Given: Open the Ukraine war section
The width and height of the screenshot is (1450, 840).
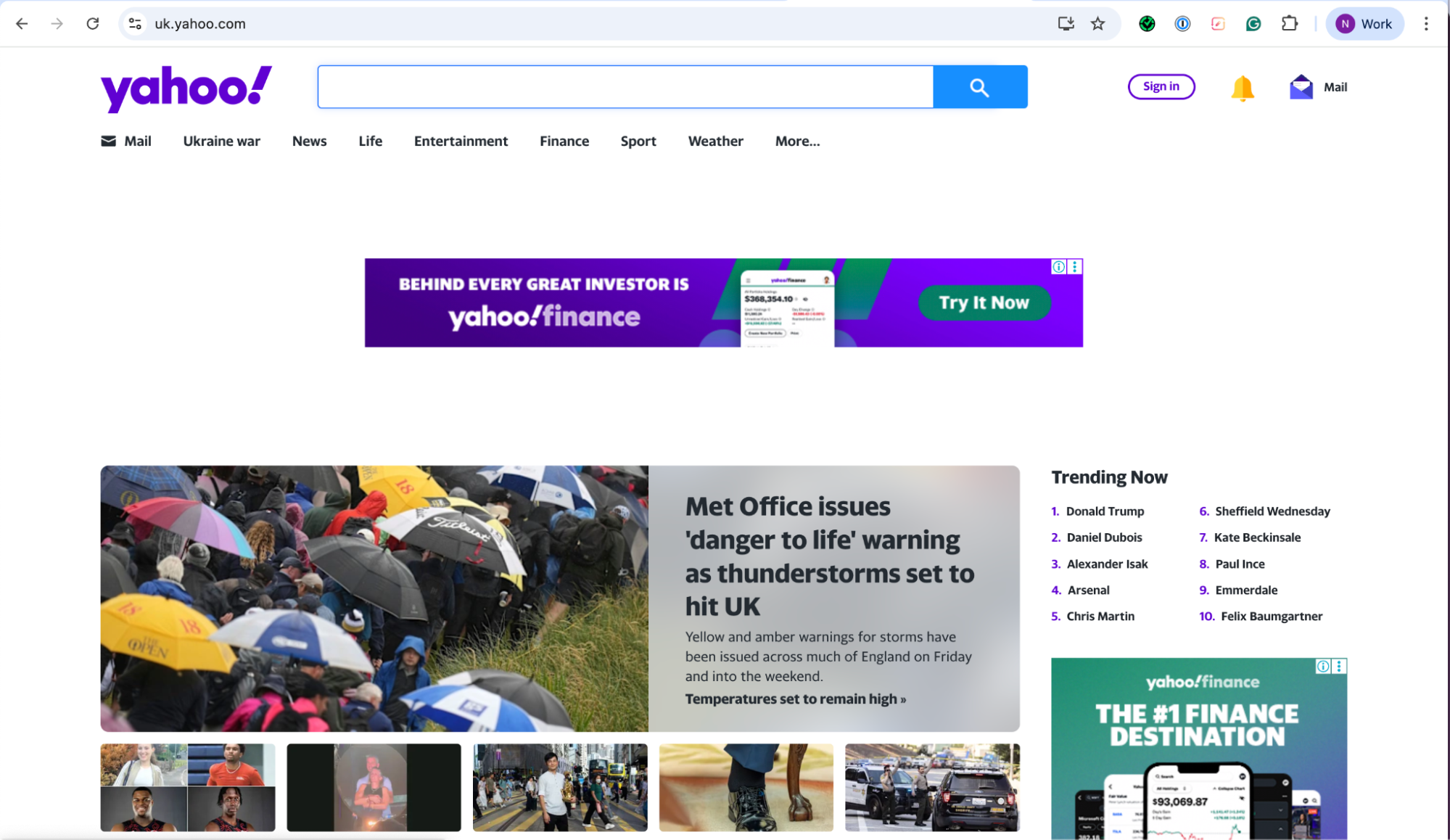Looking at the screenshot, I should click(221, 141).
